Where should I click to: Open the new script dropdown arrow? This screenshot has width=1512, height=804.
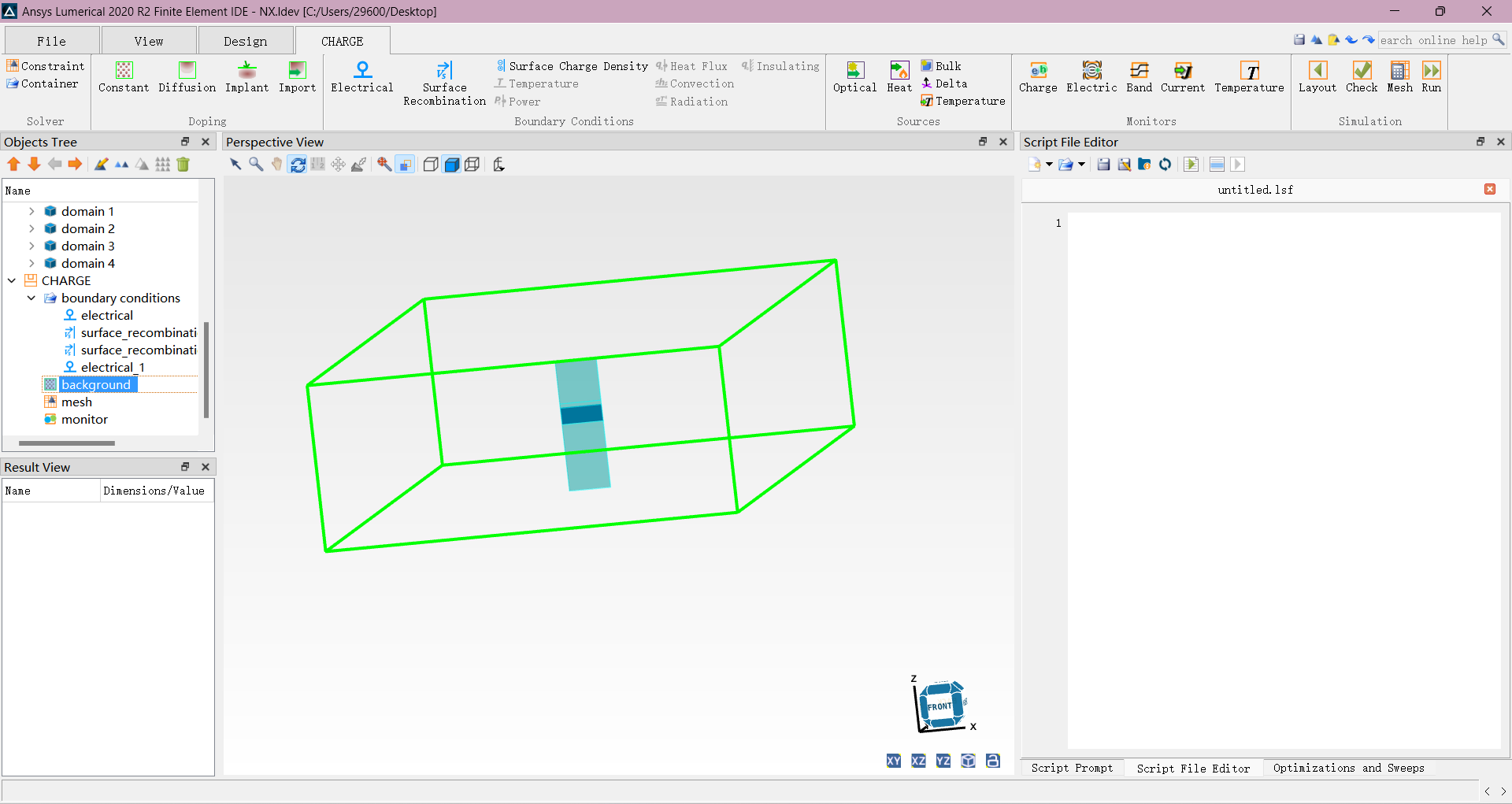click(1049, 165)
